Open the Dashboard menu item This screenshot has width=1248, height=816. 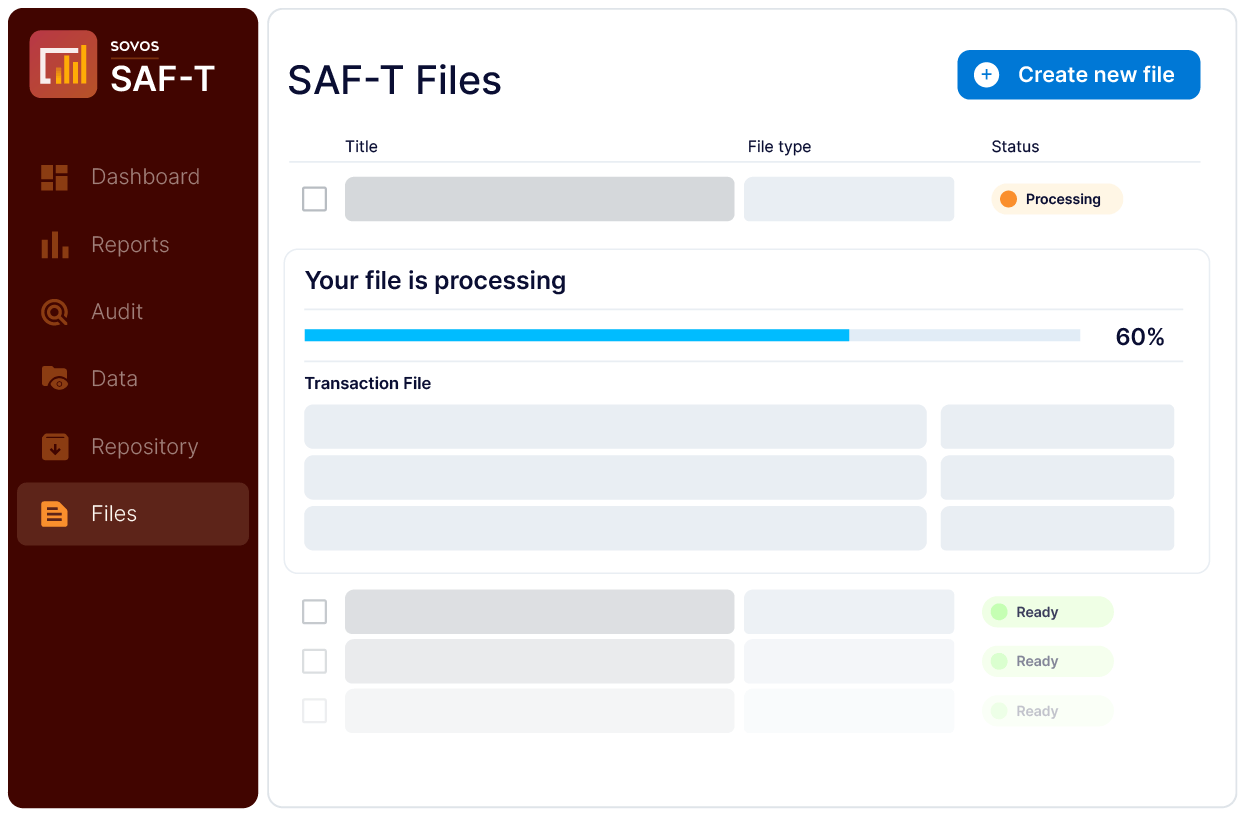coord(145,177)
